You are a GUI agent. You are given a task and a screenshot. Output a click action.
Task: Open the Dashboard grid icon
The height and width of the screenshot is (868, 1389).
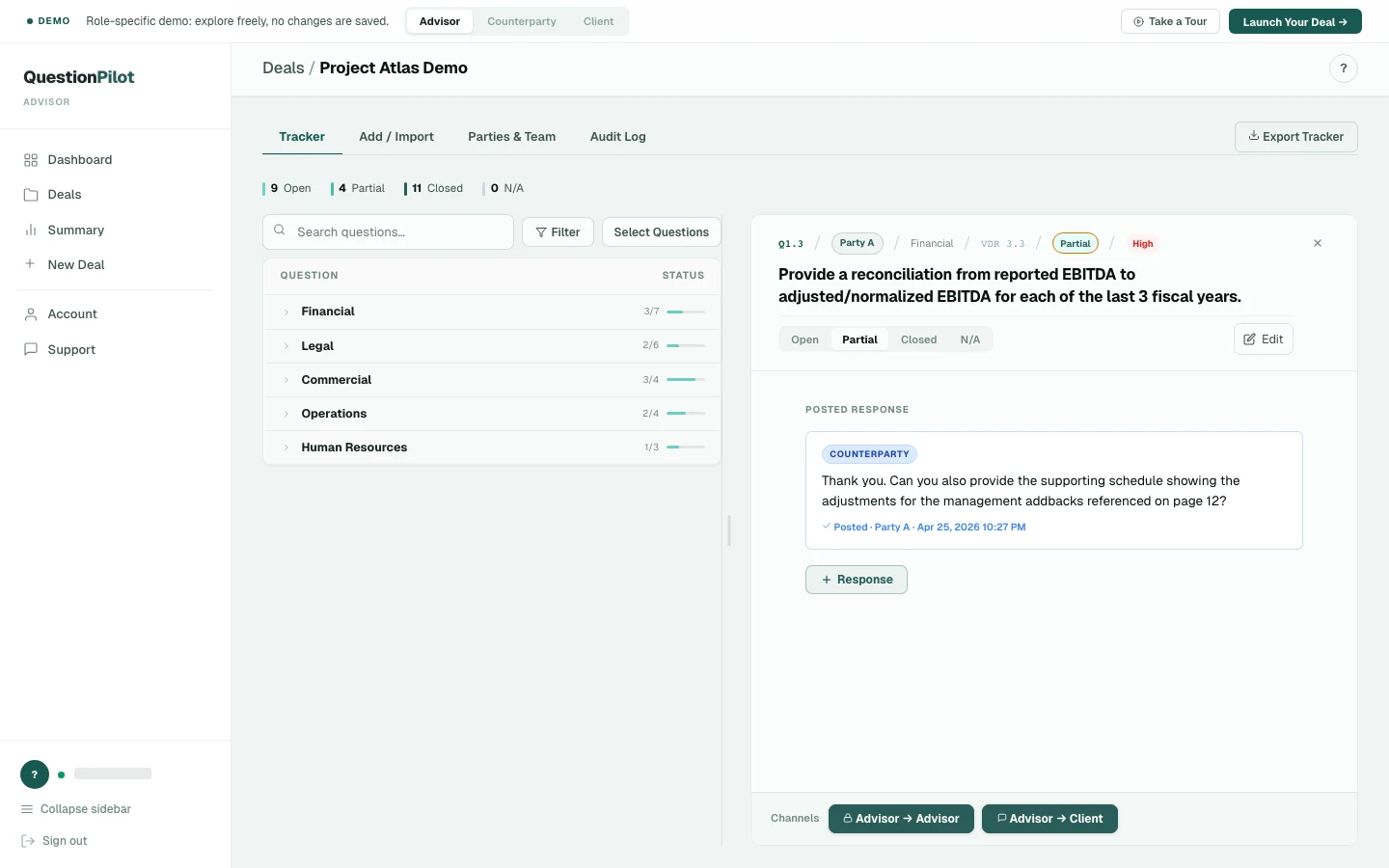pos(31,160)
